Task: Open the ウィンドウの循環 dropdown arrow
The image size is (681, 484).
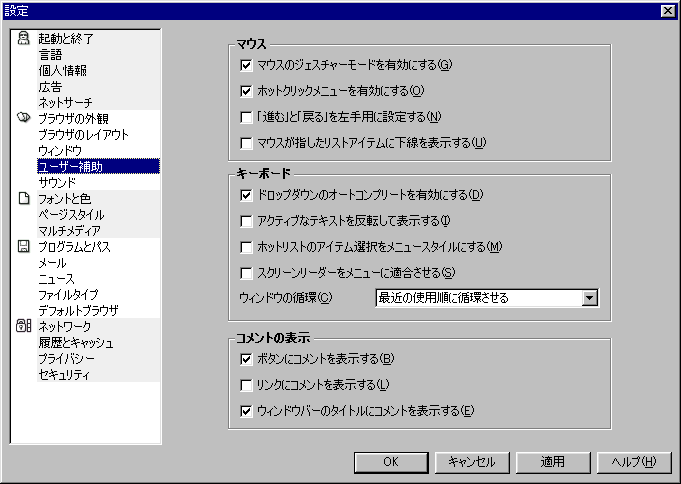Action: [589, 298]
